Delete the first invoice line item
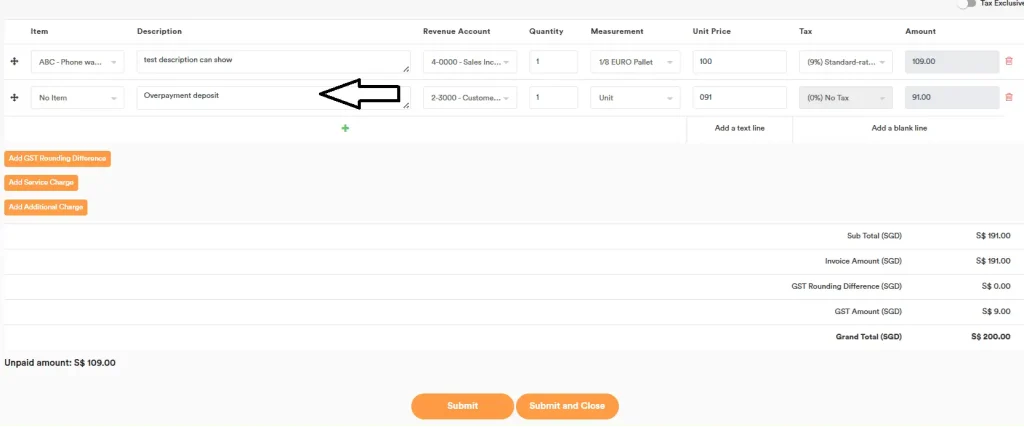 tap(1008, 62)
